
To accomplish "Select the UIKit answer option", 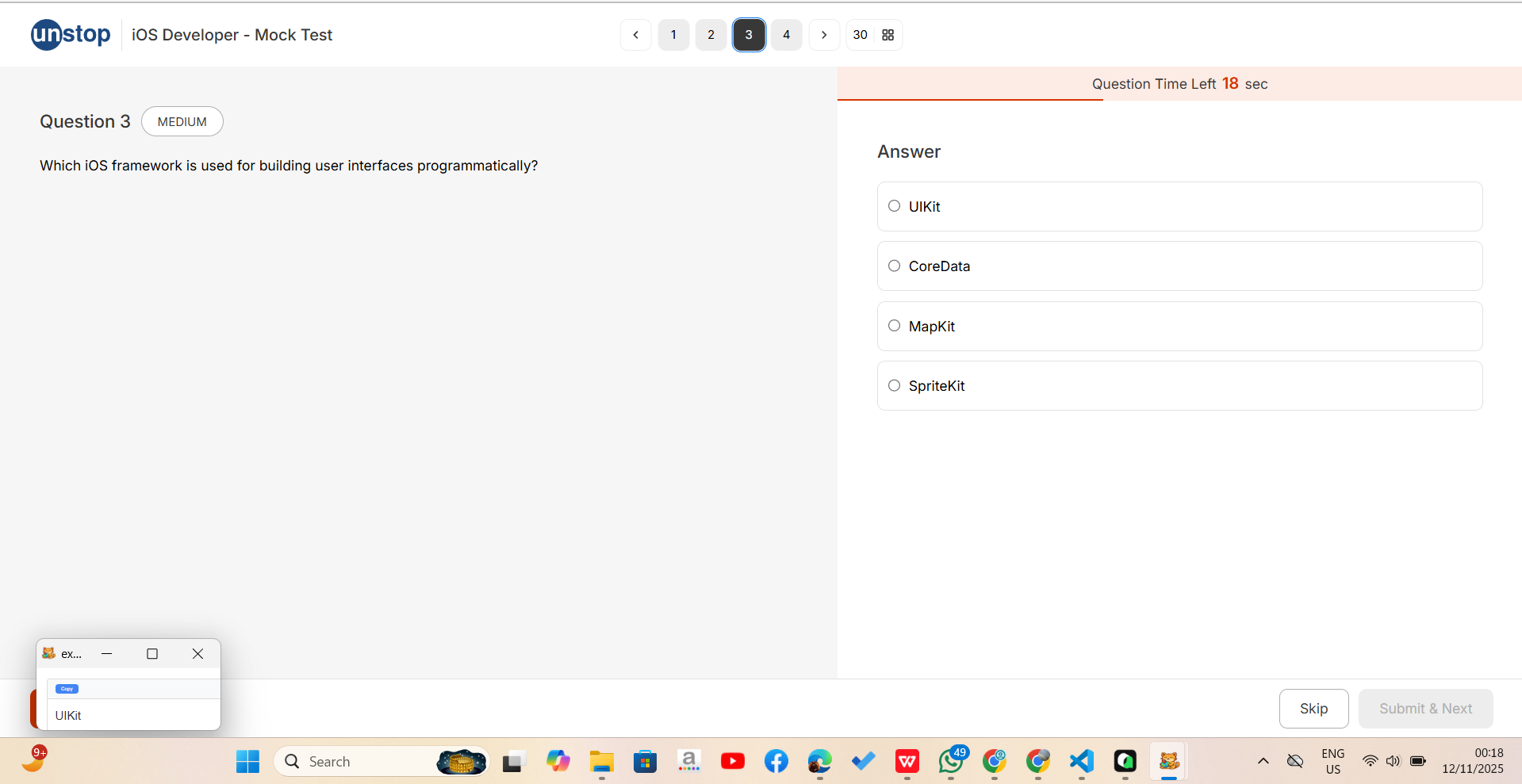I will tap(895, 206).
